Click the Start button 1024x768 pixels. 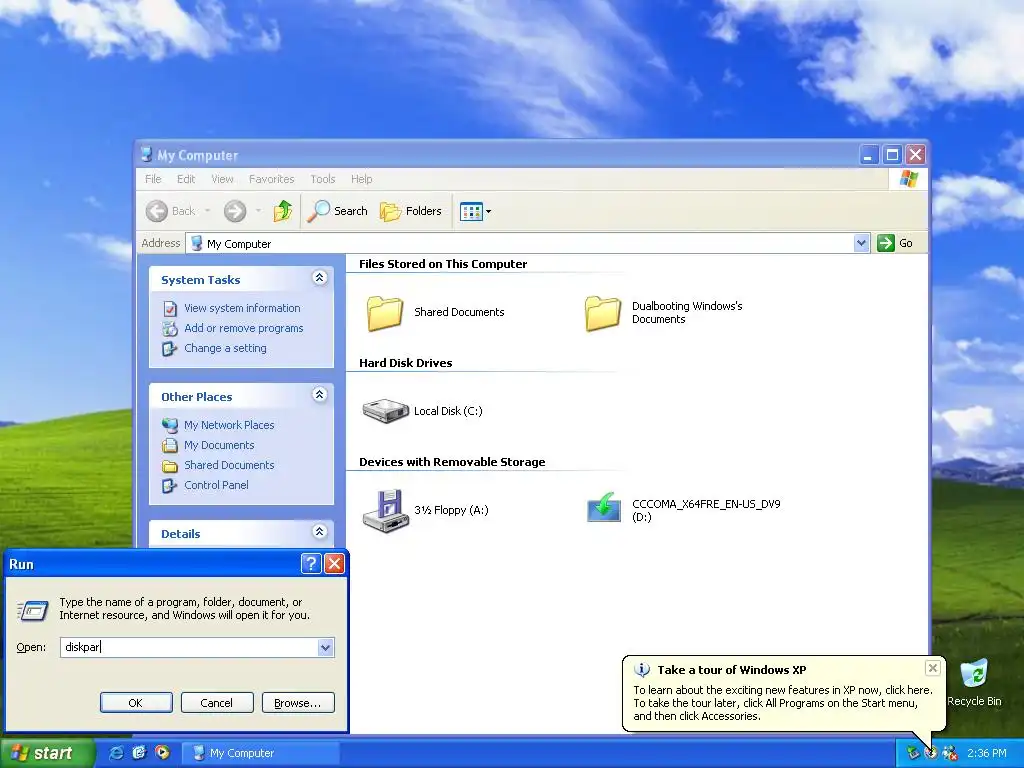[47, 753]
